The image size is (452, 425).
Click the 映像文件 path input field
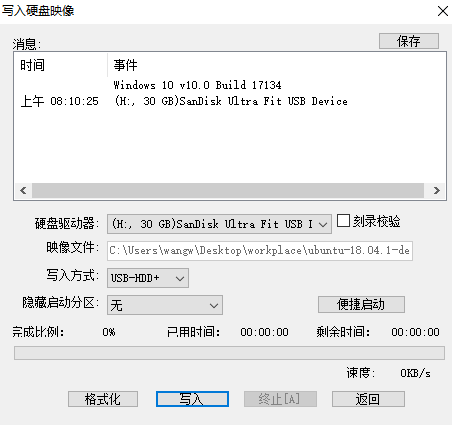[260, 251]
